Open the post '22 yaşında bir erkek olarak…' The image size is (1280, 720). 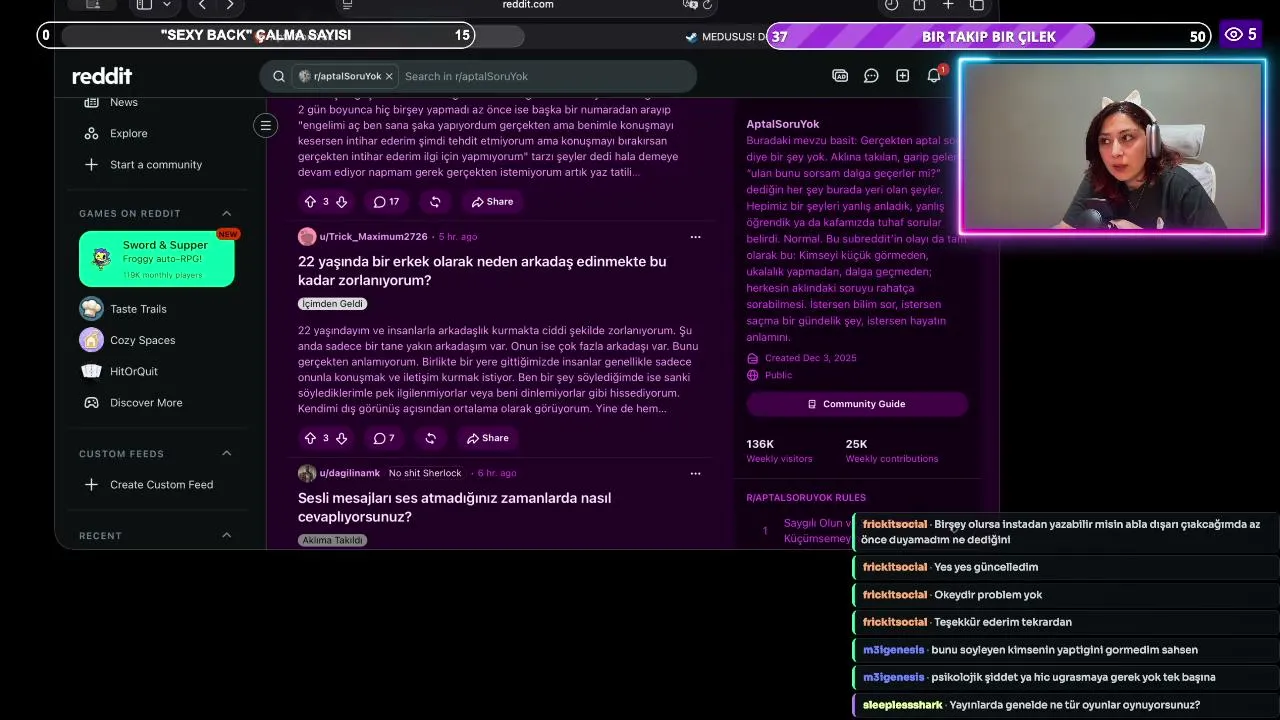tap(482, 271)
